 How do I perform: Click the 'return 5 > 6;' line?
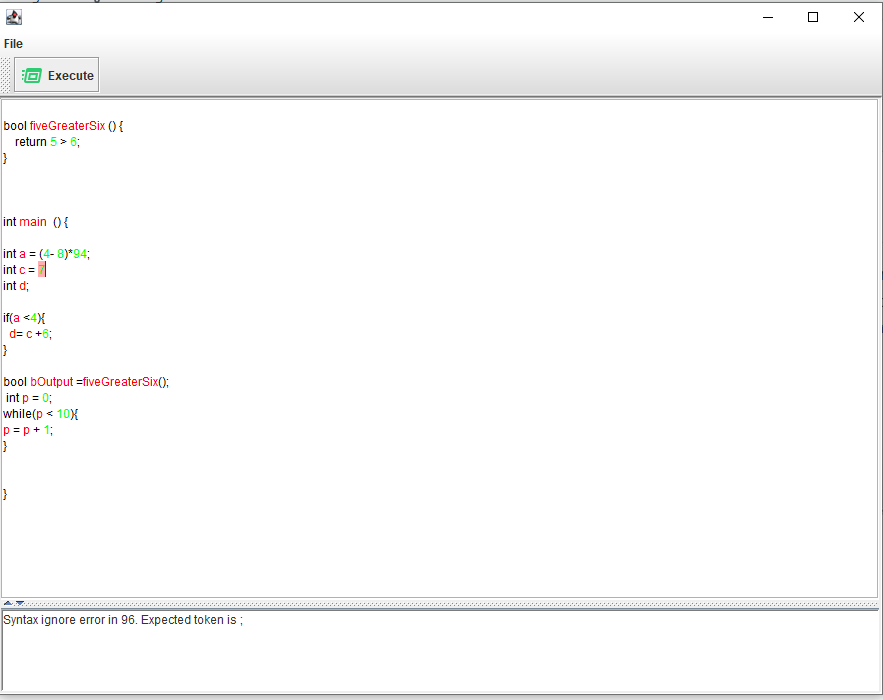(47, 142)
